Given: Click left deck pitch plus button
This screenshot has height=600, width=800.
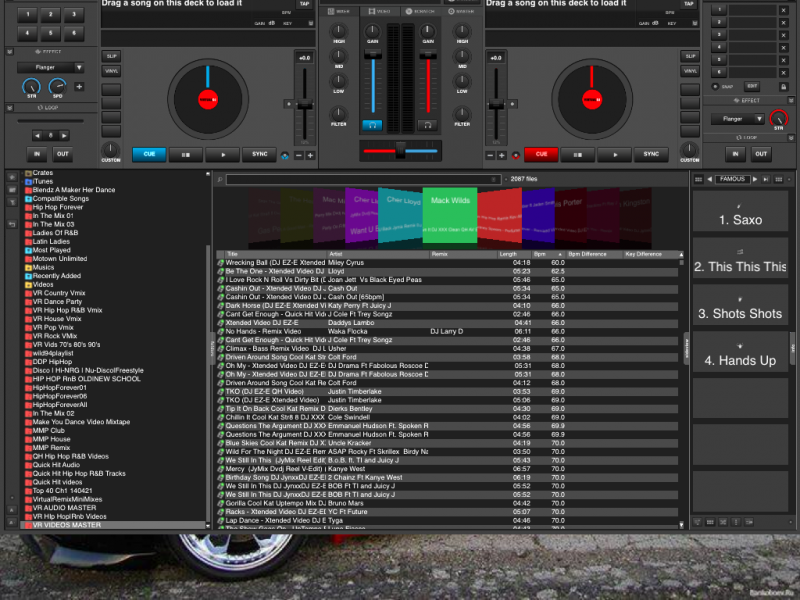Looking at the screenshot, I should click(310, 155).
